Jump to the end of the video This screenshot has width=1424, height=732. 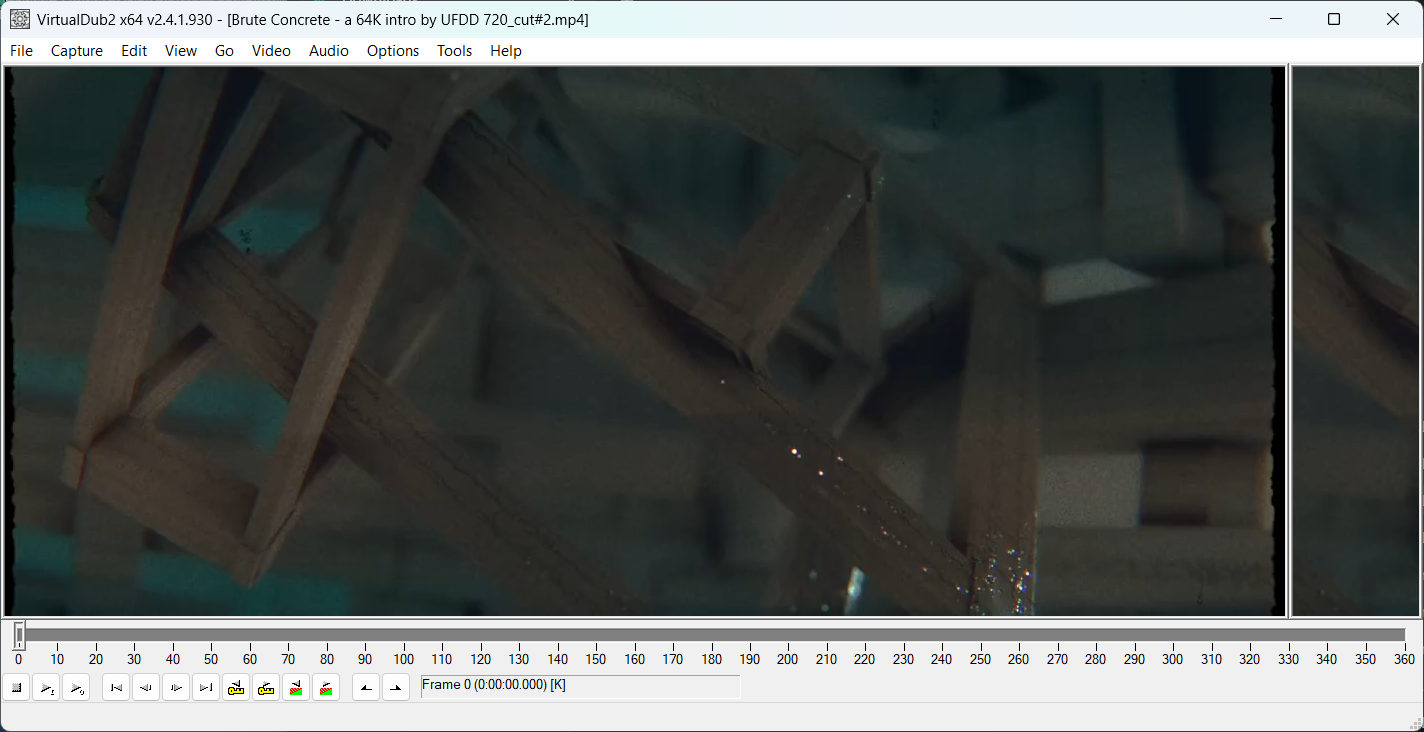pos(206,687)
